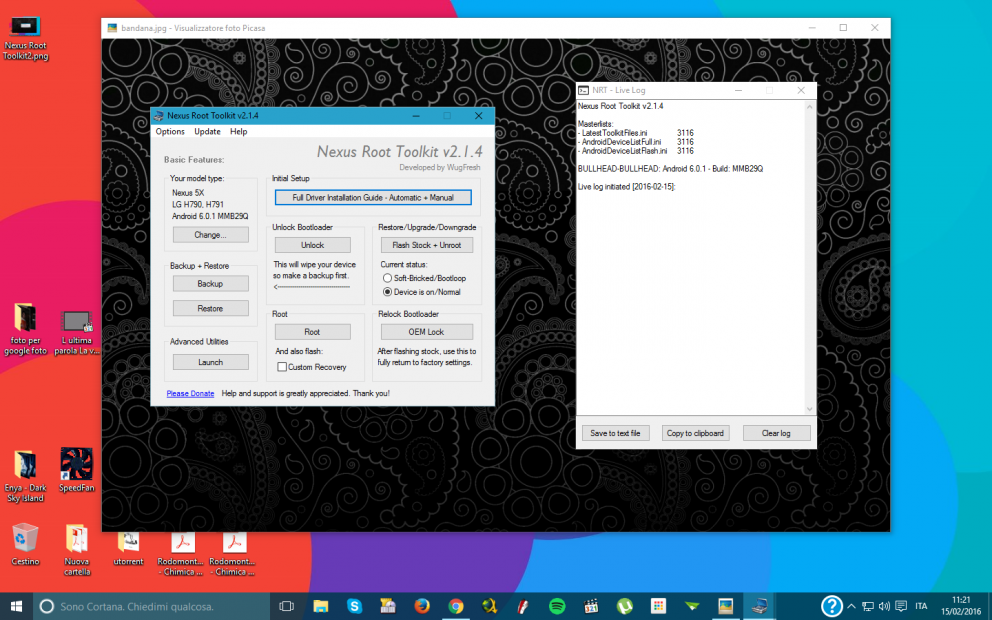The width and height of the screenshot is (992, 620).
Task: Open the Cestino recycle bin
Action: (x=25, y=544)
